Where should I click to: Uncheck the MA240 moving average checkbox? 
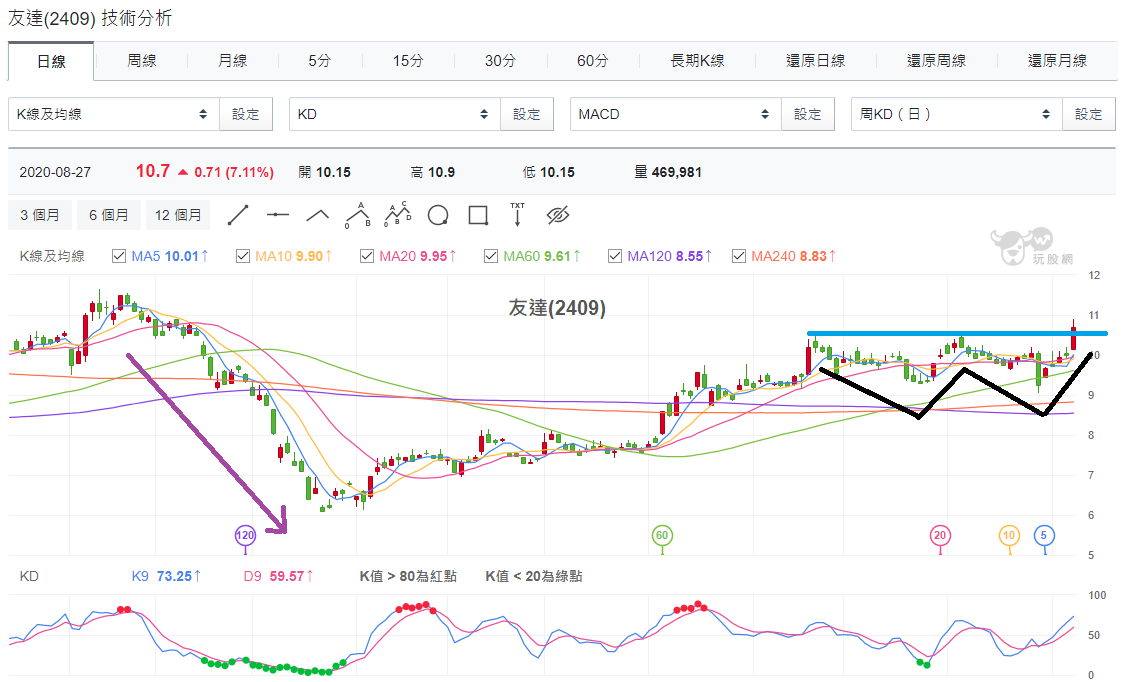coord(738,256)
